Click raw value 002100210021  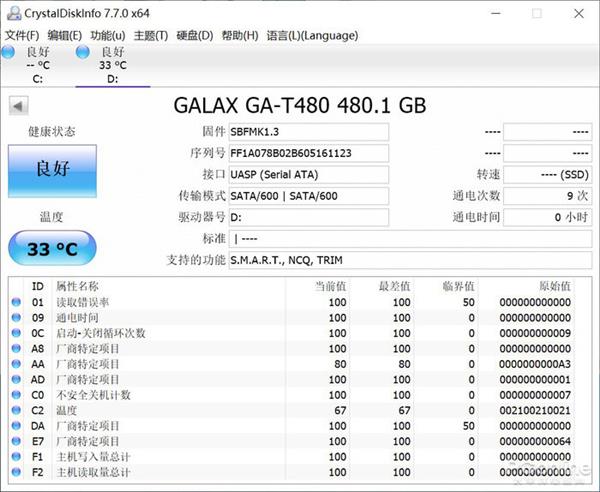coord(535,411)
